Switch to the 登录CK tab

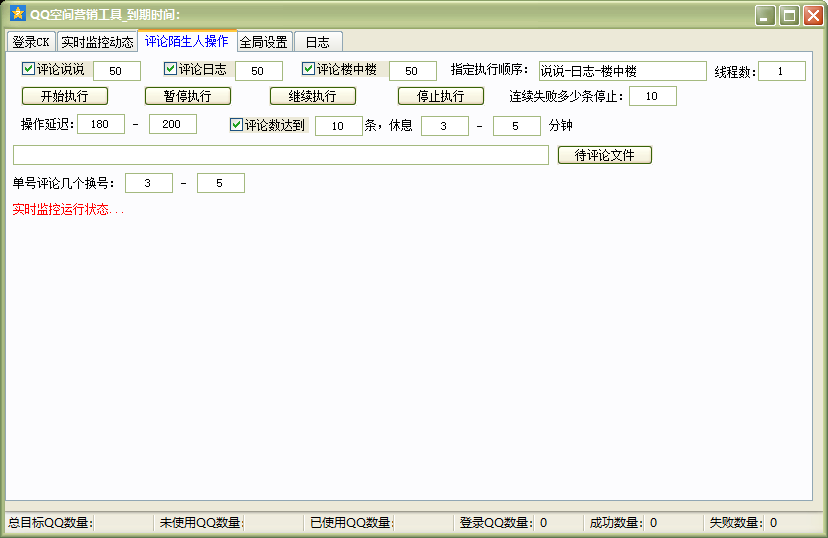30,42
